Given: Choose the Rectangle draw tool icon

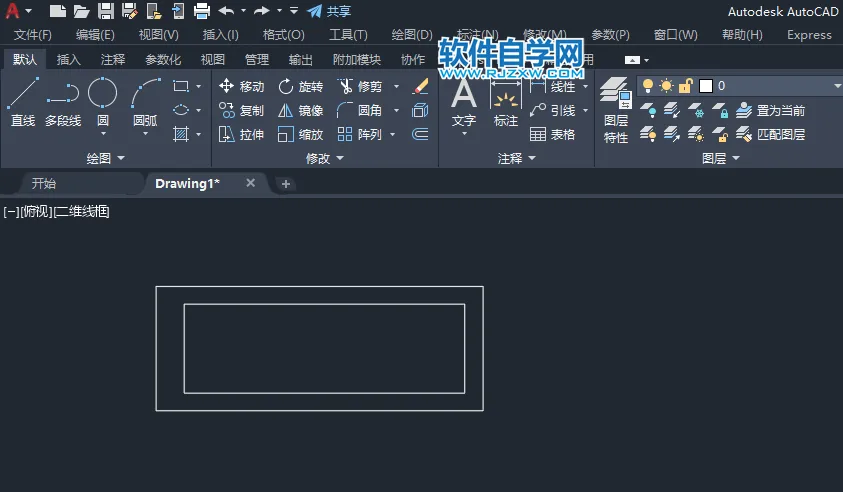Looking at the screenshot, I should 181,86.
